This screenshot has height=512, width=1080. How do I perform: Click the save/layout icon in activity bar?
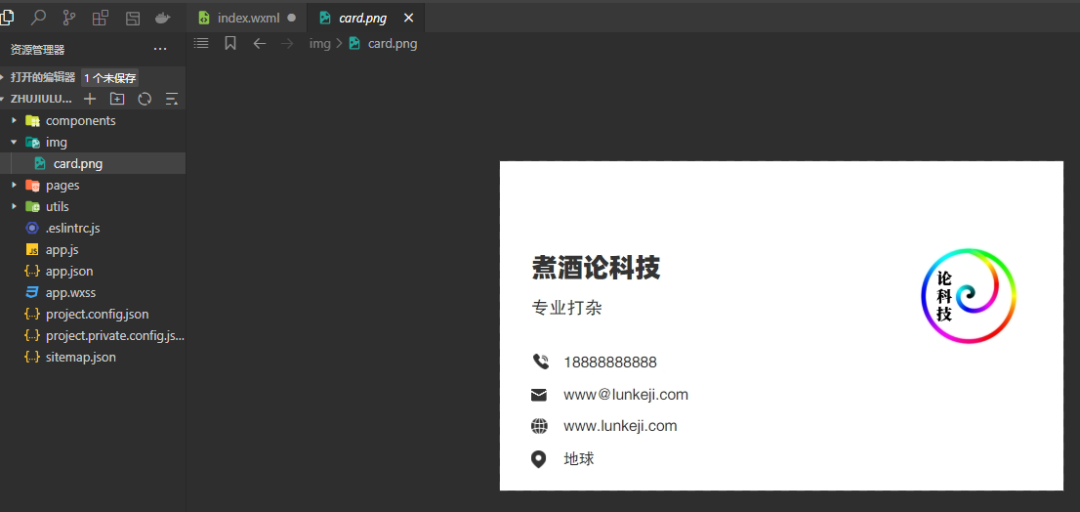pyautogui.click(x=132, y=18)
